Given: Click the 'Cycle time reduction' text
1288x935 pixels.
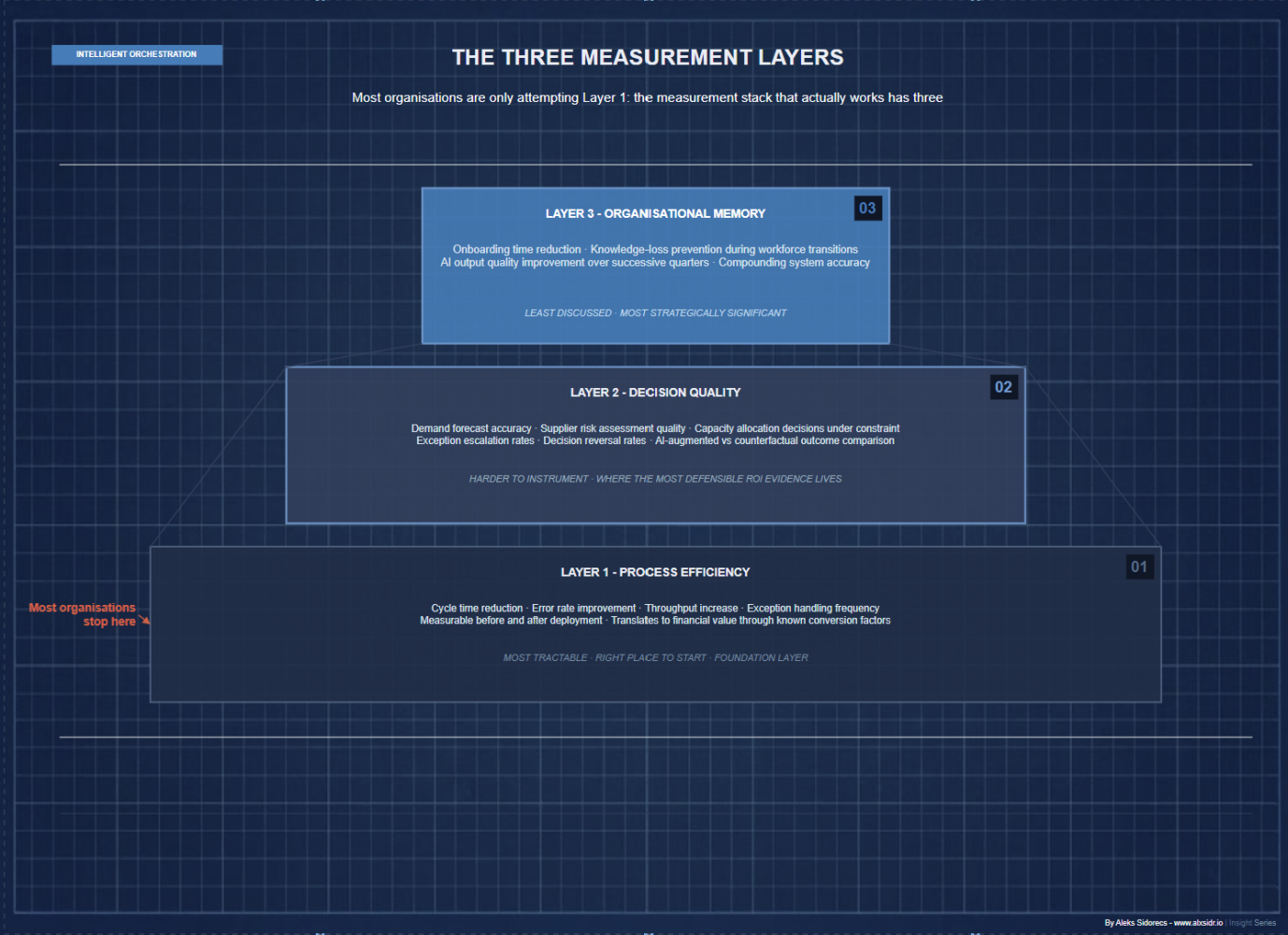Looking at the screenshot, I should click(x=477, y=609).
